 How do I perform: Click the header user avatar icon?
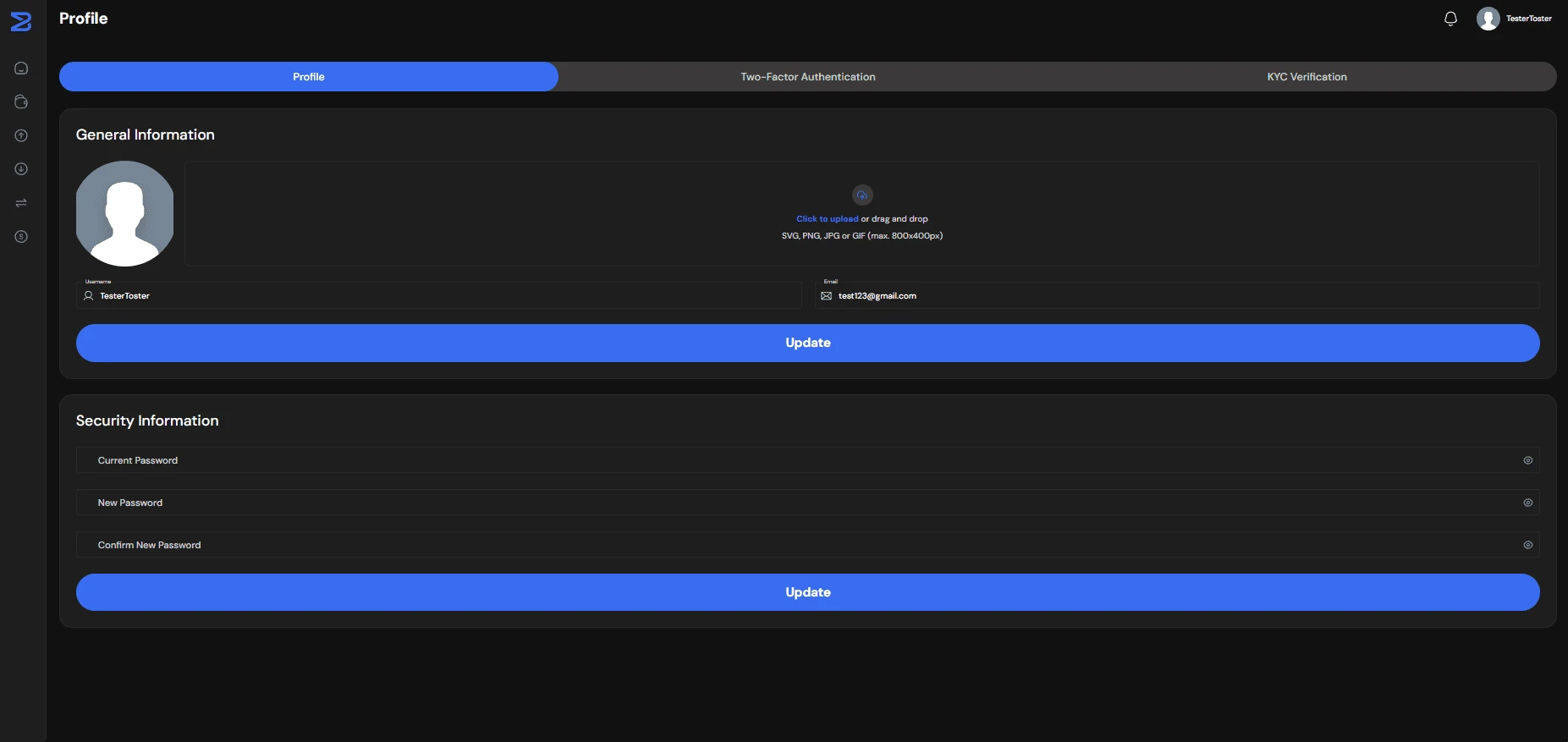(1488, 19)
